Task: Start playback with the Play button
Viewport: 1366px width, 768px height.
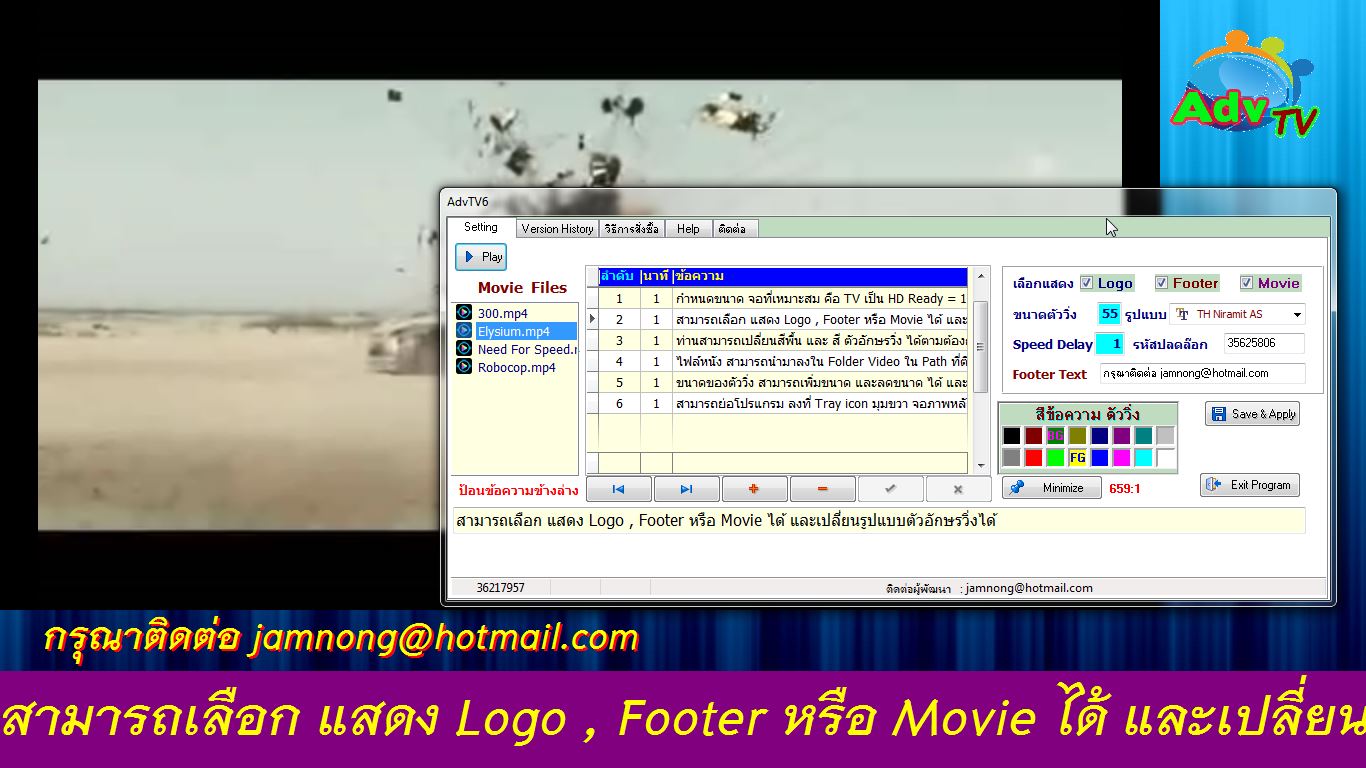Action: click(481, 257)
